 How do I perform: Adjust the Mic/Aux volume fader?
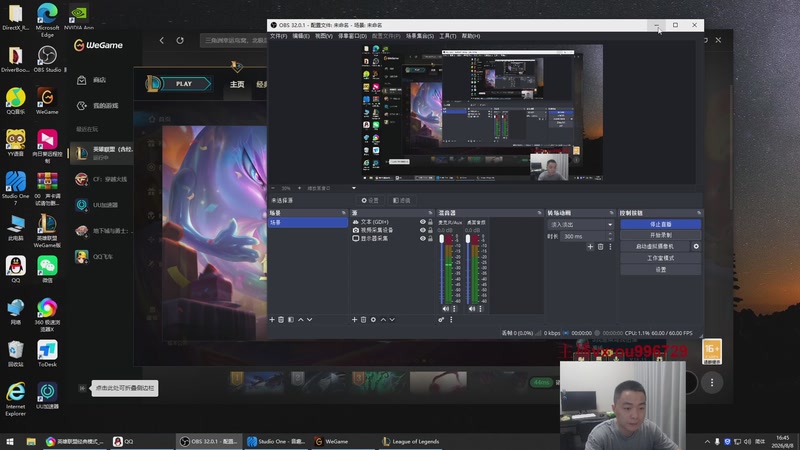pyautogui.click(x=442, y=240)
